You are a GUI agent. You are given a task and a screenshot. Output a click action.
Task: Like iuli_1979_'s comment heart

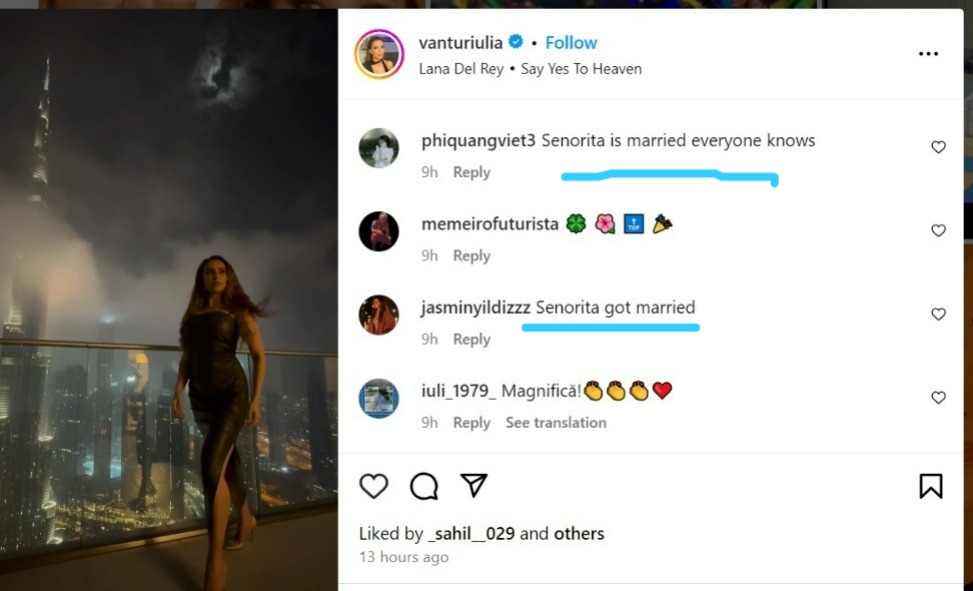[x=938, y=398]
